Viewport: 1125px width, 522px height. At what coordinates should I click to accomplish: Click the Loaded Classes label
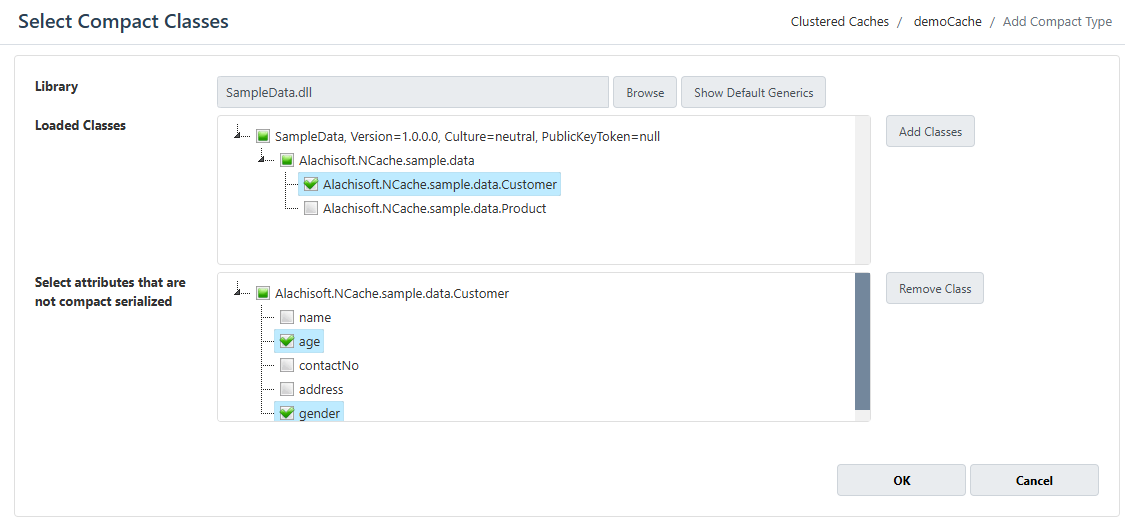click(80, 125)
